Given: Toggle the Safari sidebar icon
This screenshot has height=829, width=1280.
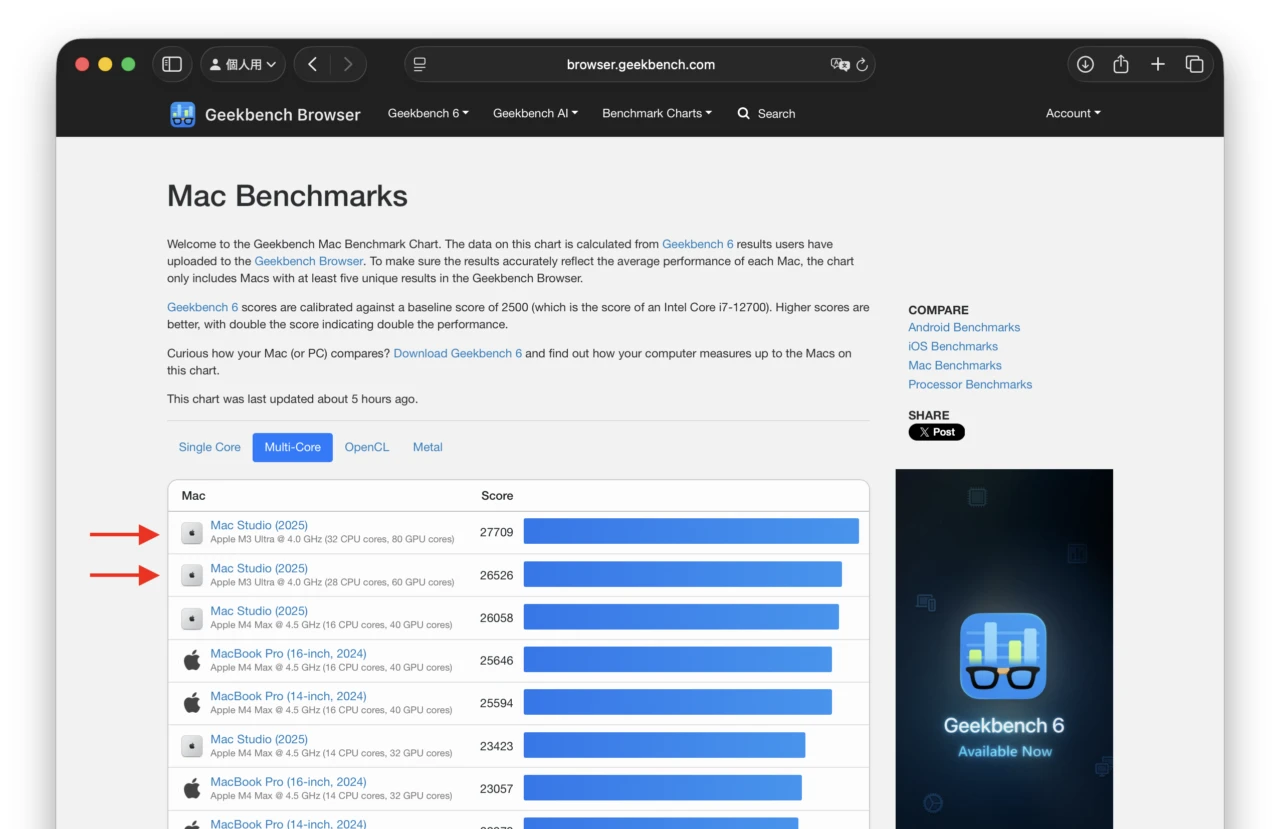Looking at the screenshot, I should click(172, 64).
